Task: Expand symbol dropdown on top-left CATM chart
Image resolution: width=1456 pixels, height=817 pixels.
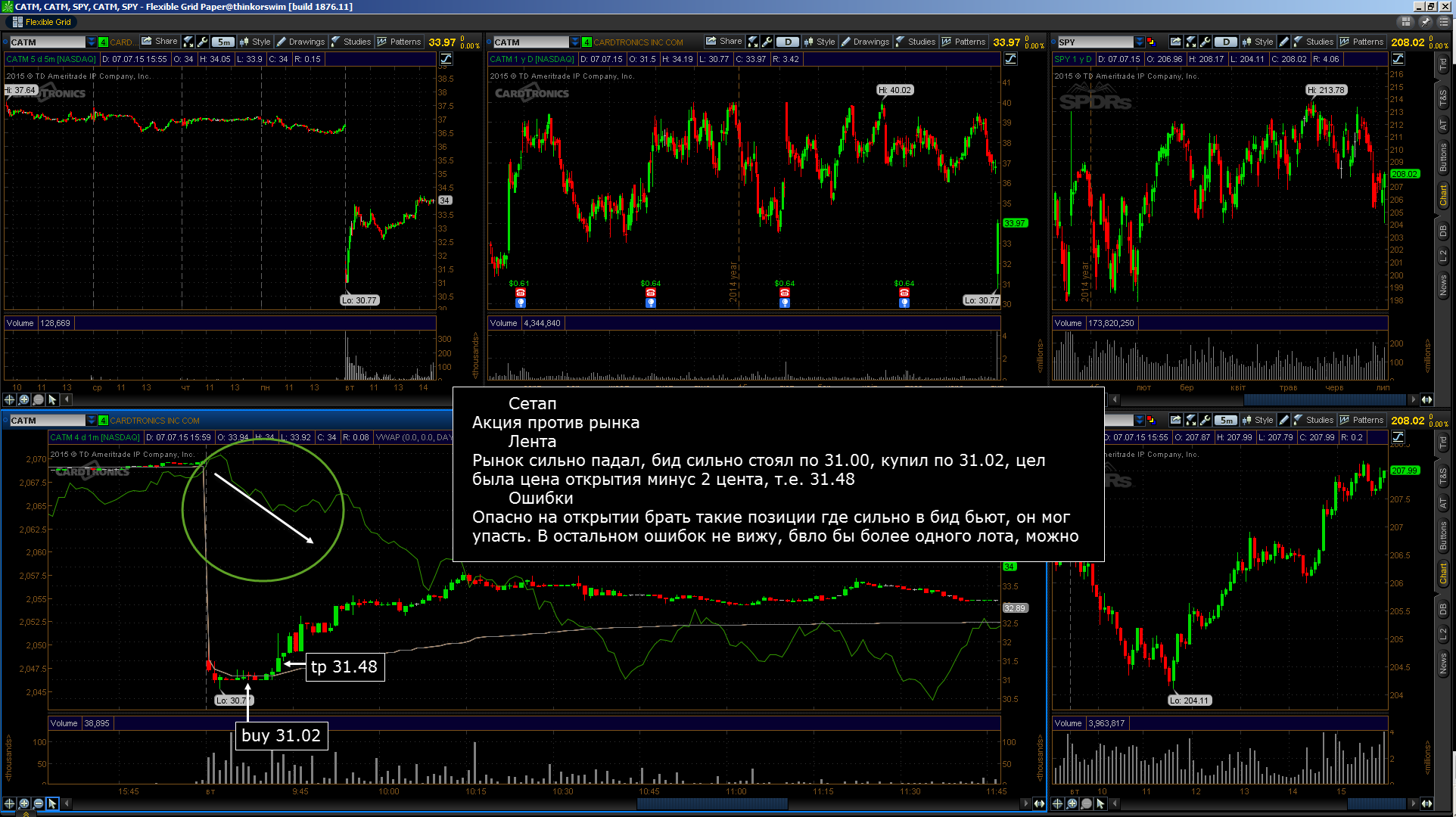Action: point(92,42)
